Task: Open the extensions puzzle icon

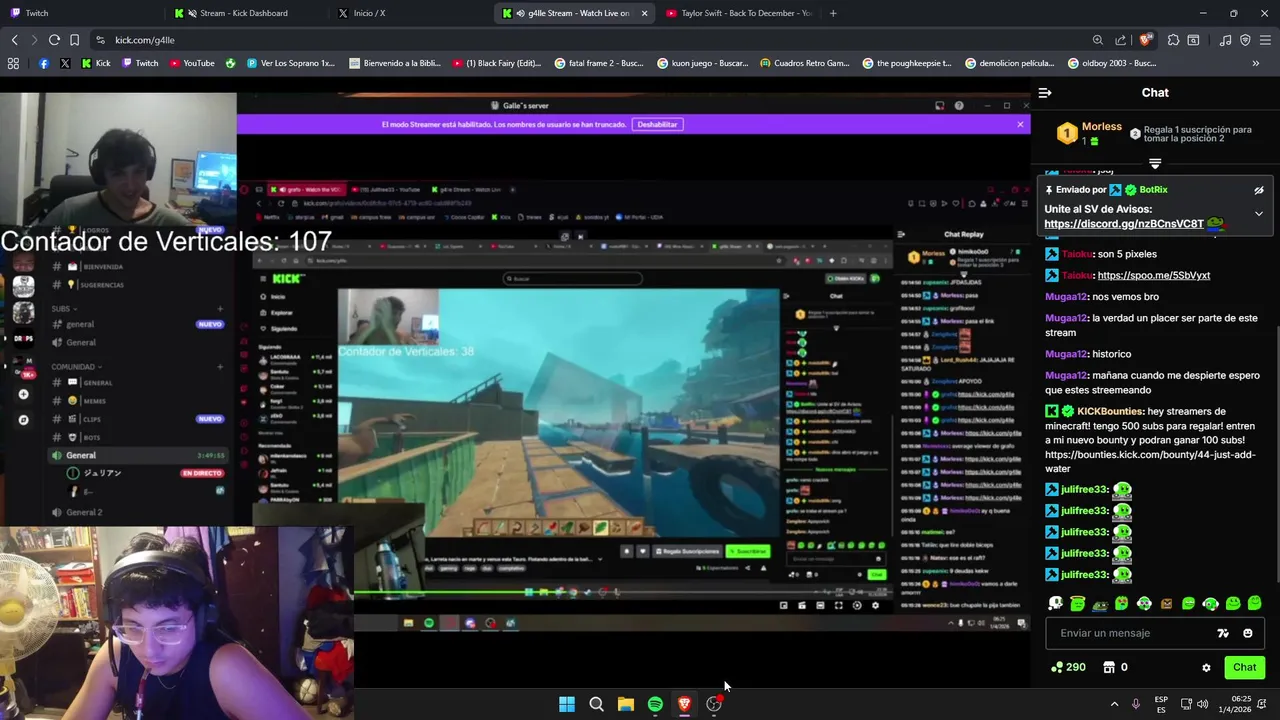Action: tap(1174, 40)
